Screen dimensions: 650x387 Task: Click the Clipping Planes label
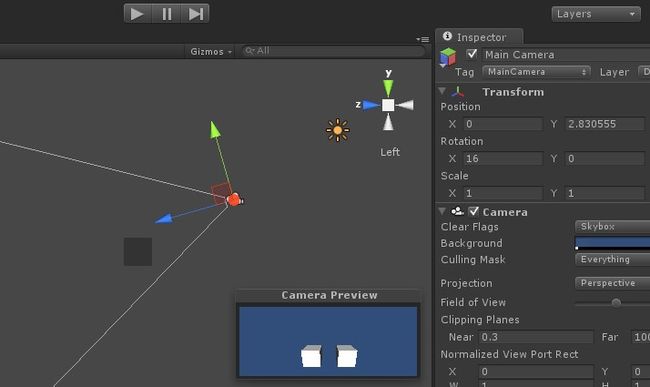[x=480, y=320]
